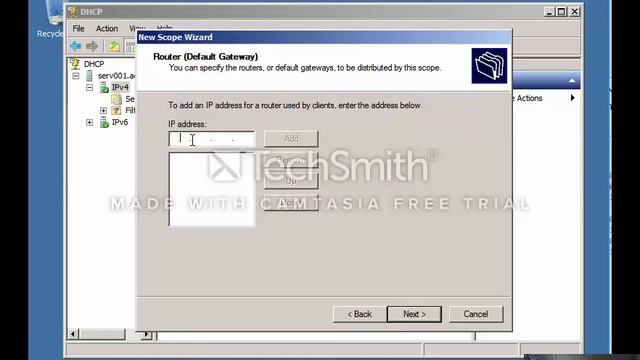
Task: Maximize the DHCP window
Action: point(562,12)
